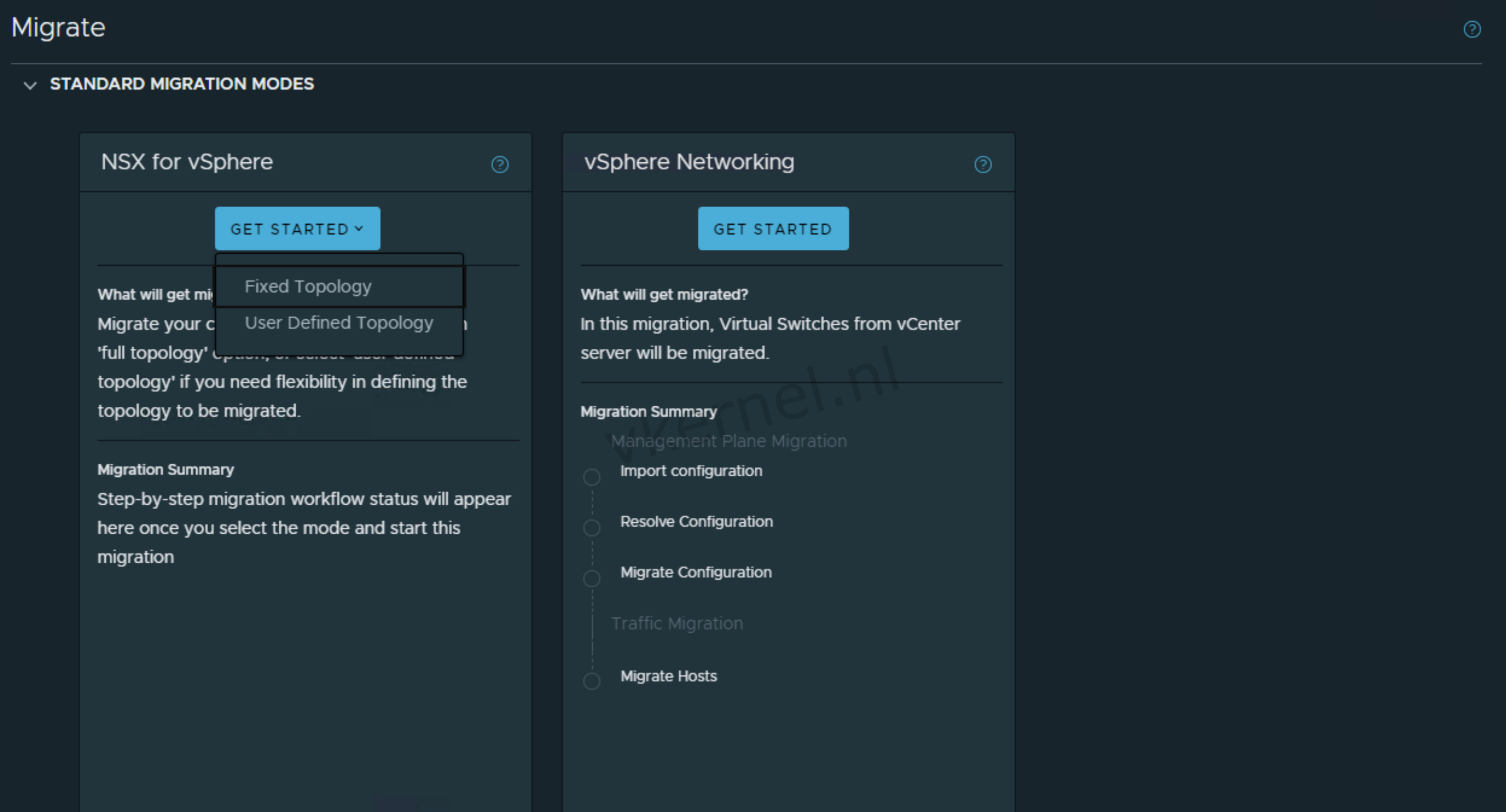The width and height of the screenshot is (1506, 812).
Task: Select the Migrate Hosts status indicator
Action: (592, 681)
